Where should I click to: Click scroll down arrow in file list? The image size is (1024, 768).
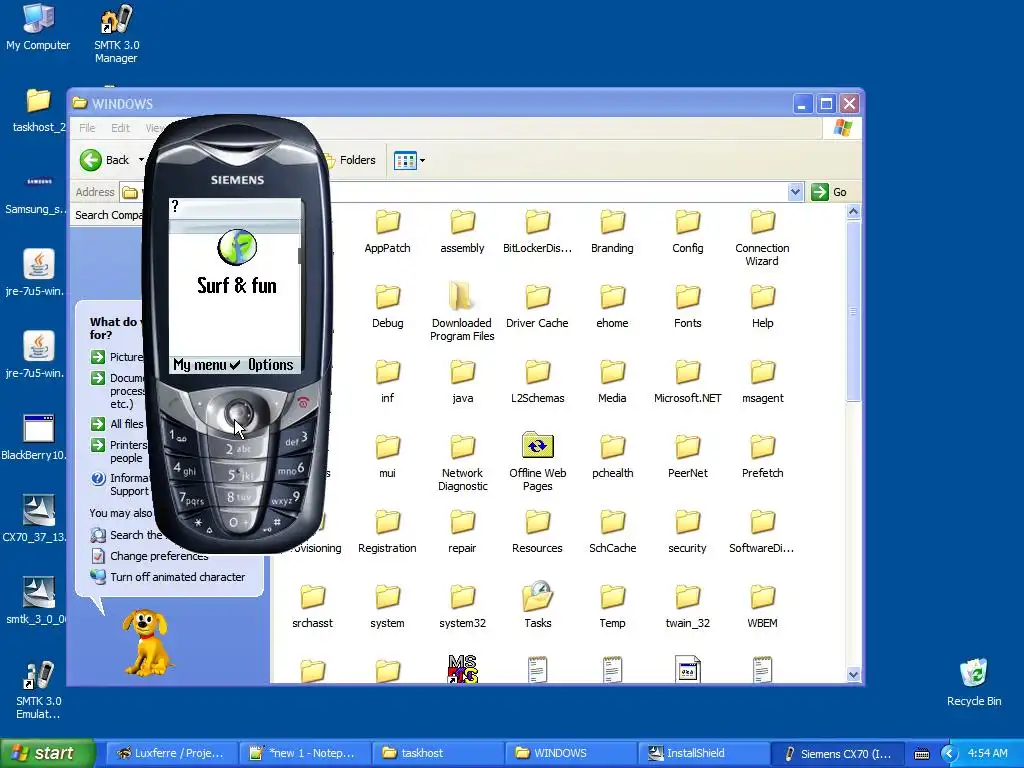pyautogui.click(x=853, y=675)
